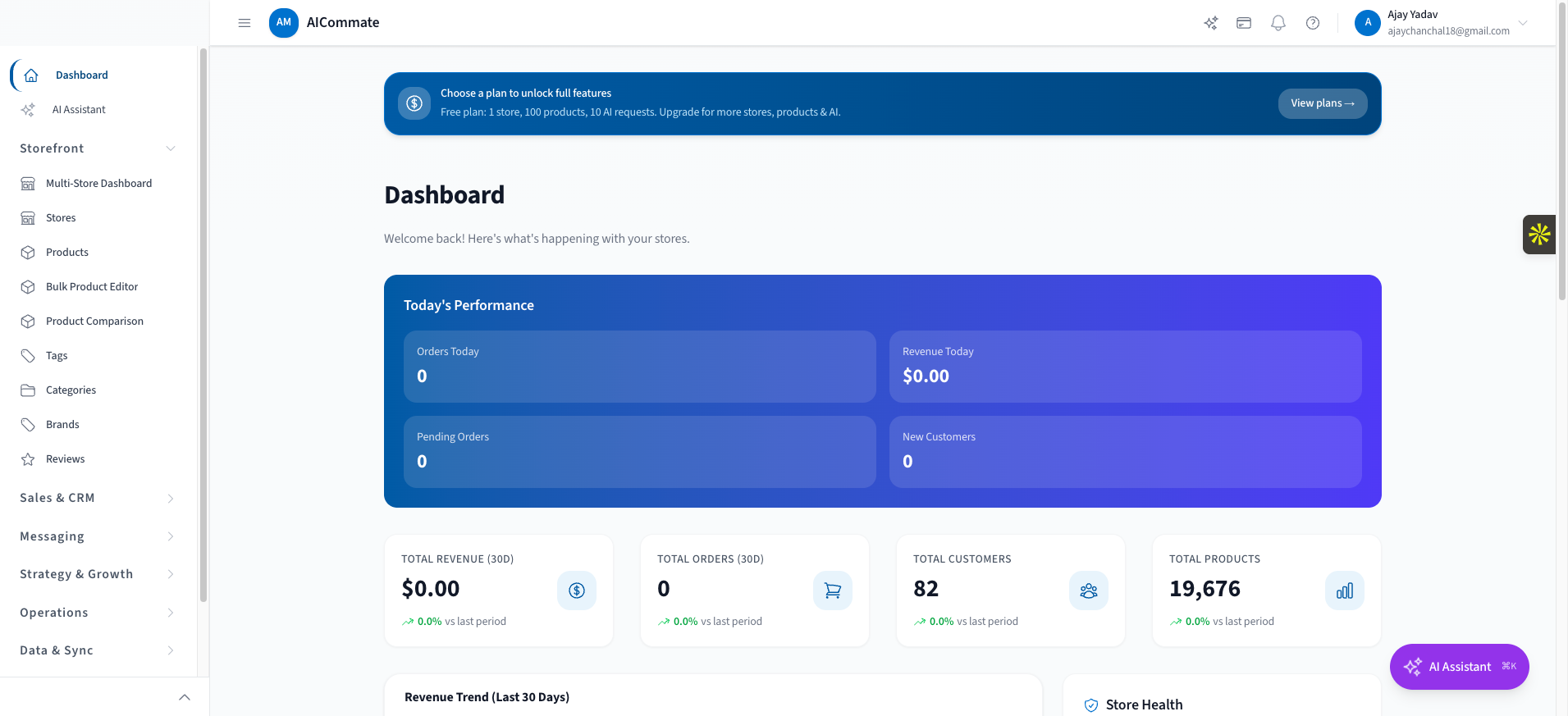Click the Pending Orders card
The image size is (1568, 716).
click(640, 452)
